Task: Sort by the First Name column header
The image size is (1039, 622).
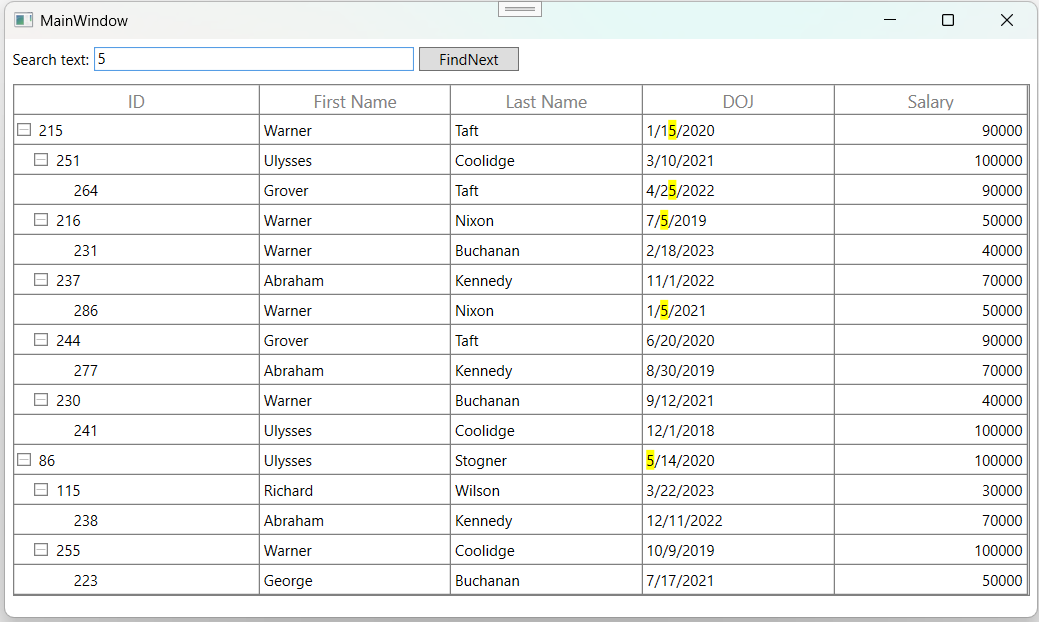Action: [355, 101]
